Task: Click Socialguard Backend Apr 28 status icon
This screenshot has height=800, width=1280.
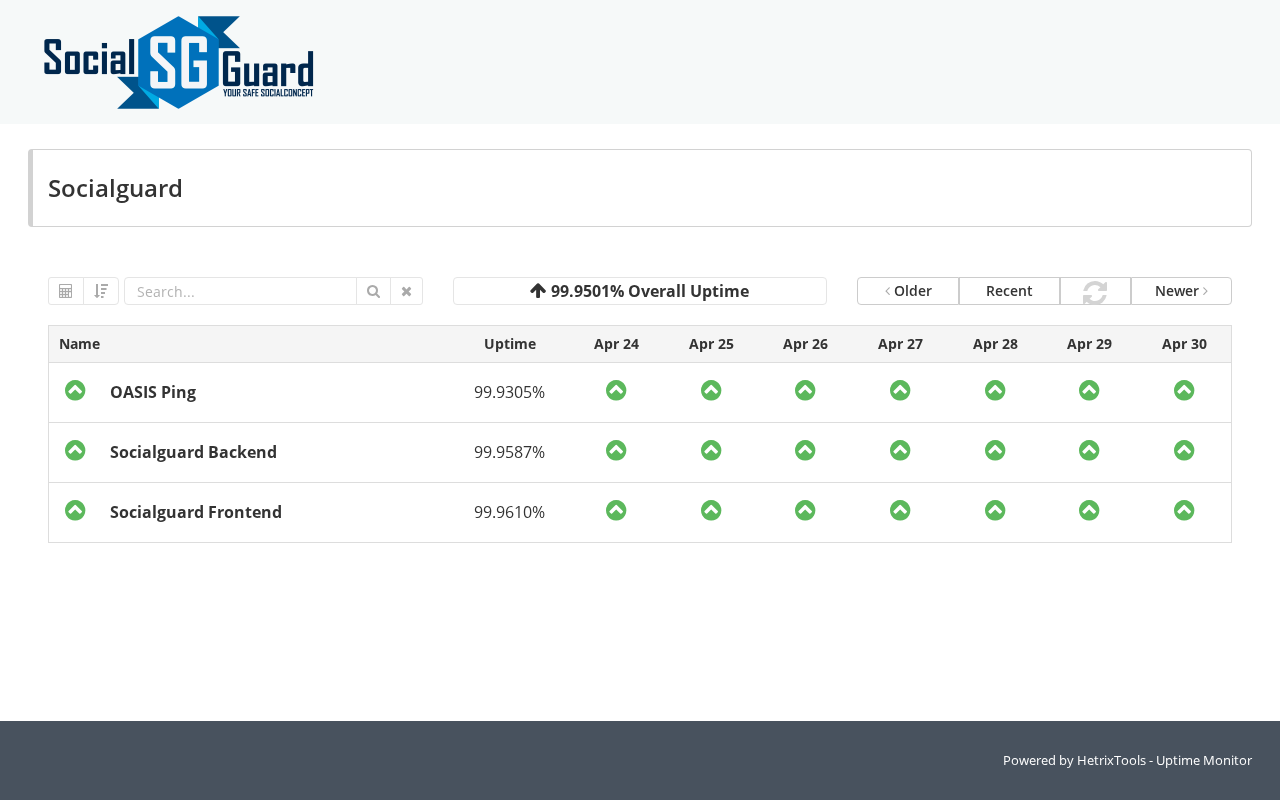Action: [995, 450]
